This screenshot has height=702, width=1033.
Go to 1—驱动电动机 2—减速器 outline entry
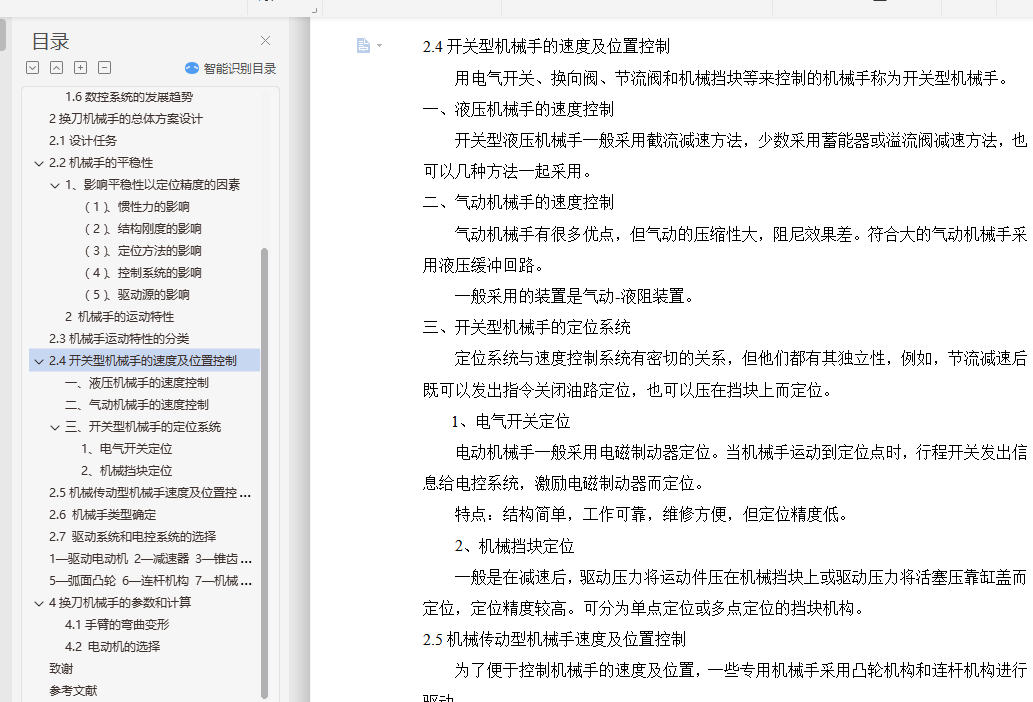(150, 559)
